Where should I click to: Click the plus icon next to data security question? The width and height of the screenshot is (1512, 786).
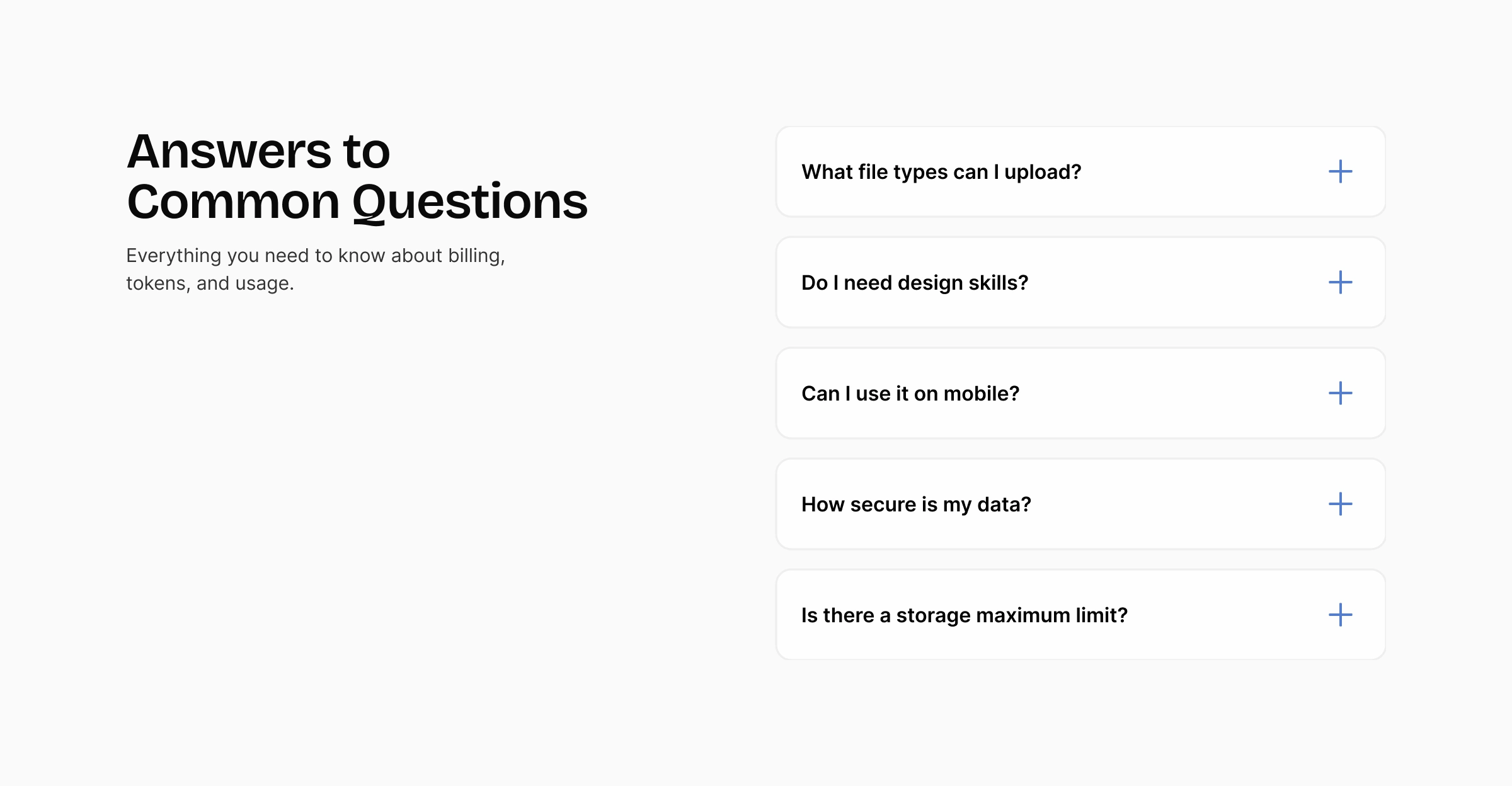(1341, 504)
